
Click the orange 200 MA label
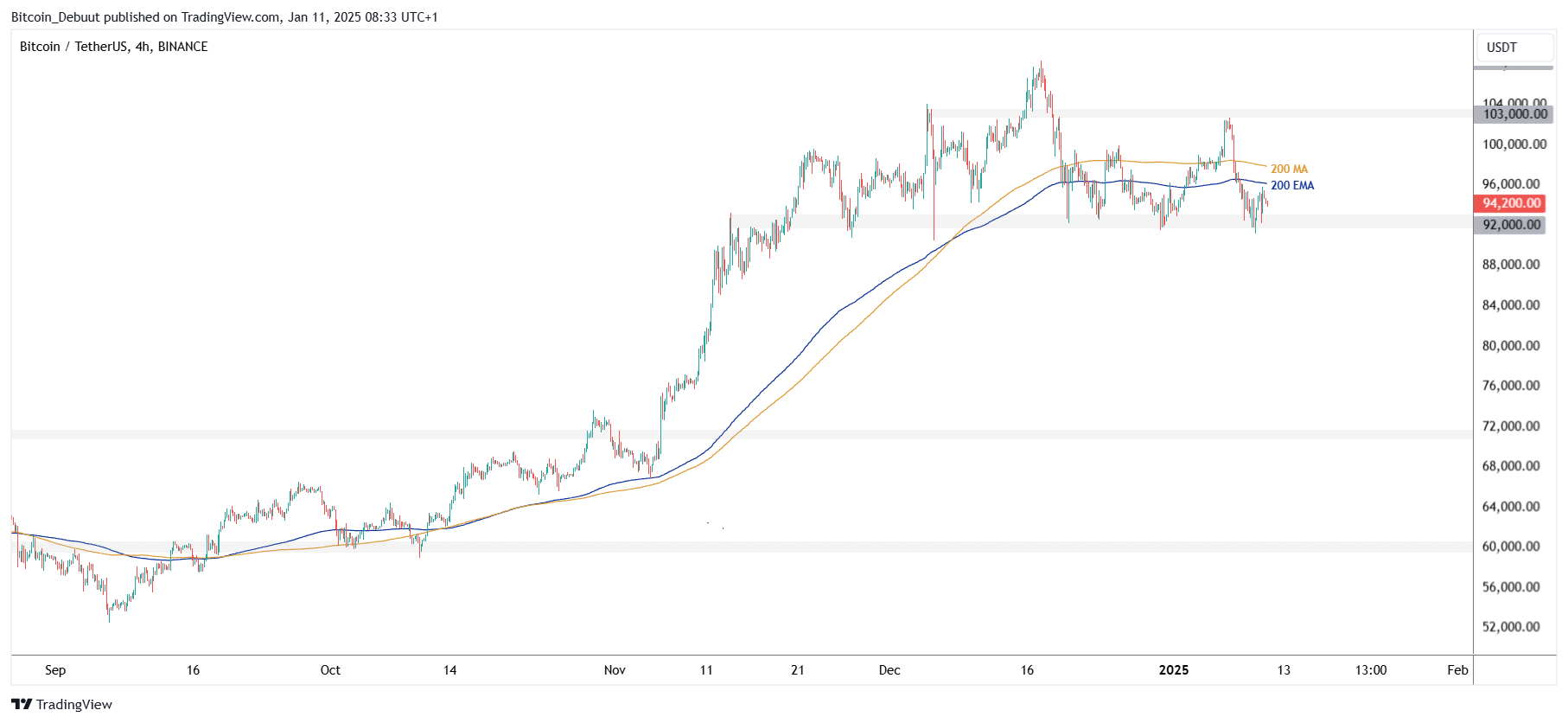pos(1289,170)
